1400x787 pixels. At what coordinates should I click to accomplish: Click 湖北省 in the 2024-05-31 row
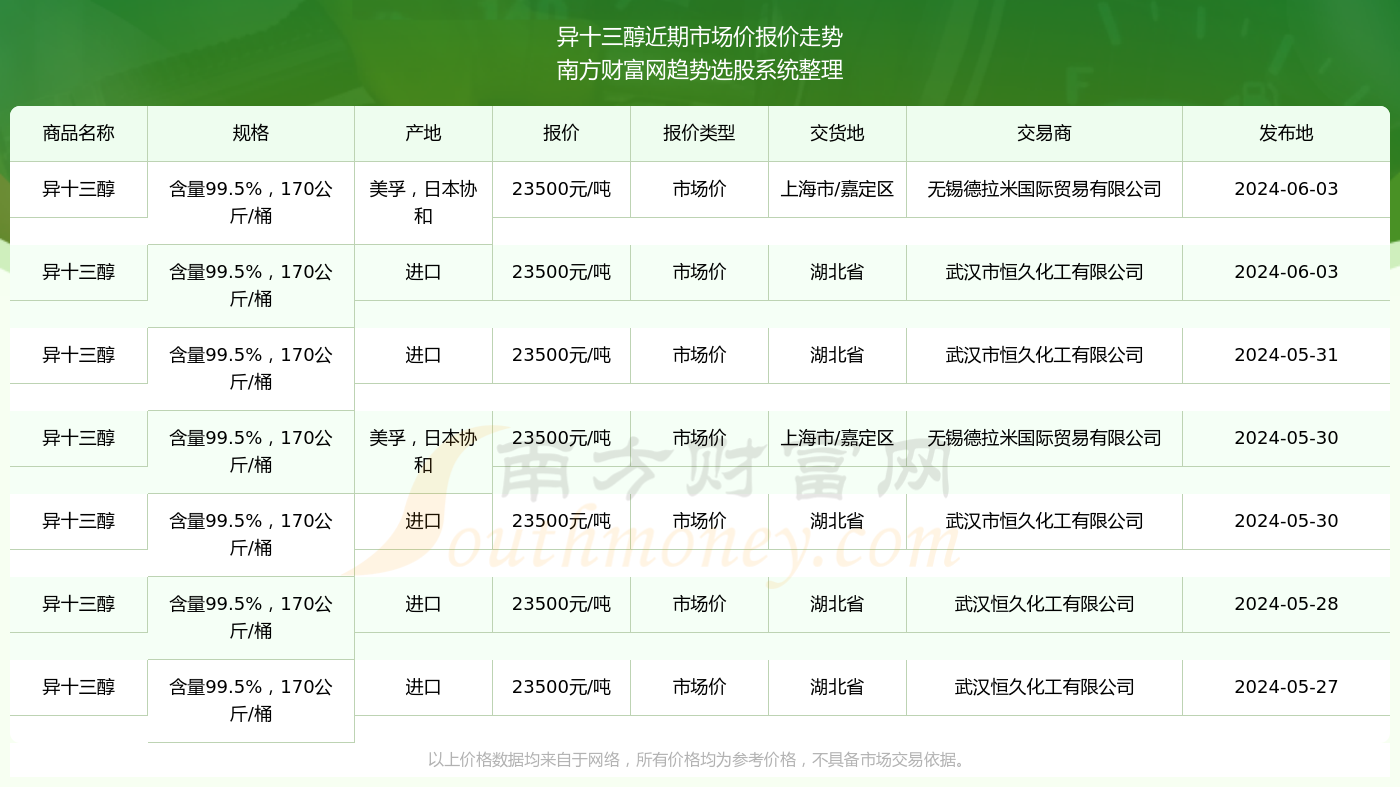[838, 355]
